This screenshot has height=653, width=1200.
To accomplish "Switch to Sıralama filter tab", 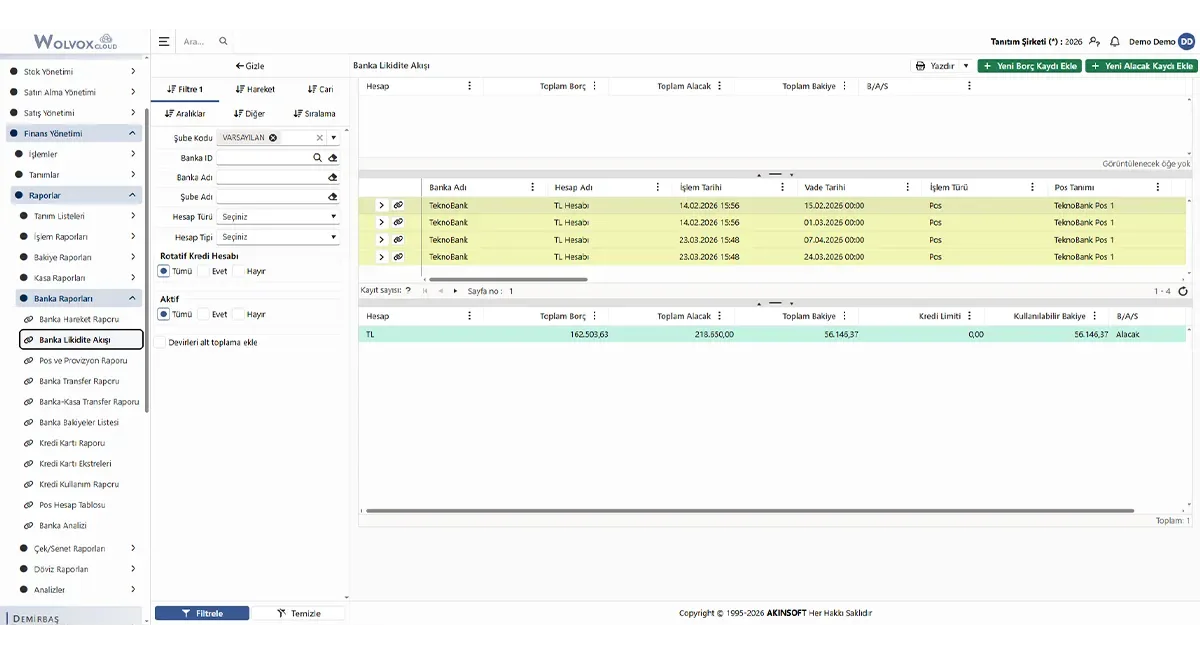I will pos(314,114).
